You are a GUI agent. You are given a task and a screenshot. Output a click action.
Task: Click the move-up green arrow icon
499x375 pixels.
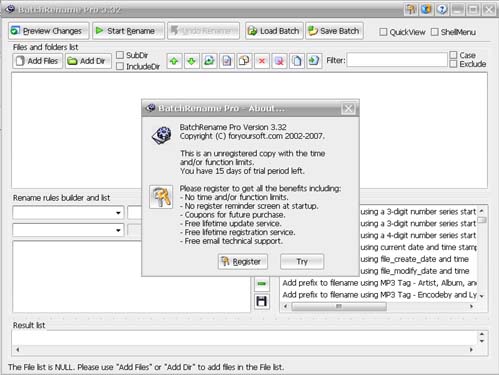pyautogui.click(x=174, y=61)
